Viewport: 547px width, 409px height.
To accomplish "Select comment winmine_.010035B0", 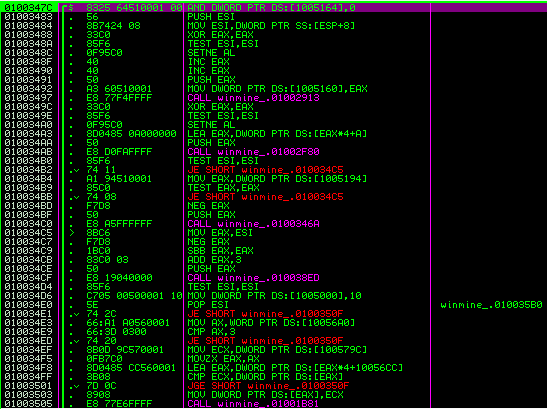I will [x=492, y=305].
